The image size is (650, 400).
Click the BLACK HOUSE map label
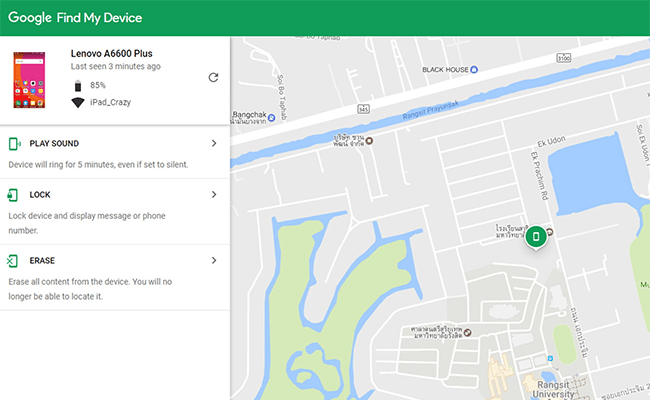445,70
